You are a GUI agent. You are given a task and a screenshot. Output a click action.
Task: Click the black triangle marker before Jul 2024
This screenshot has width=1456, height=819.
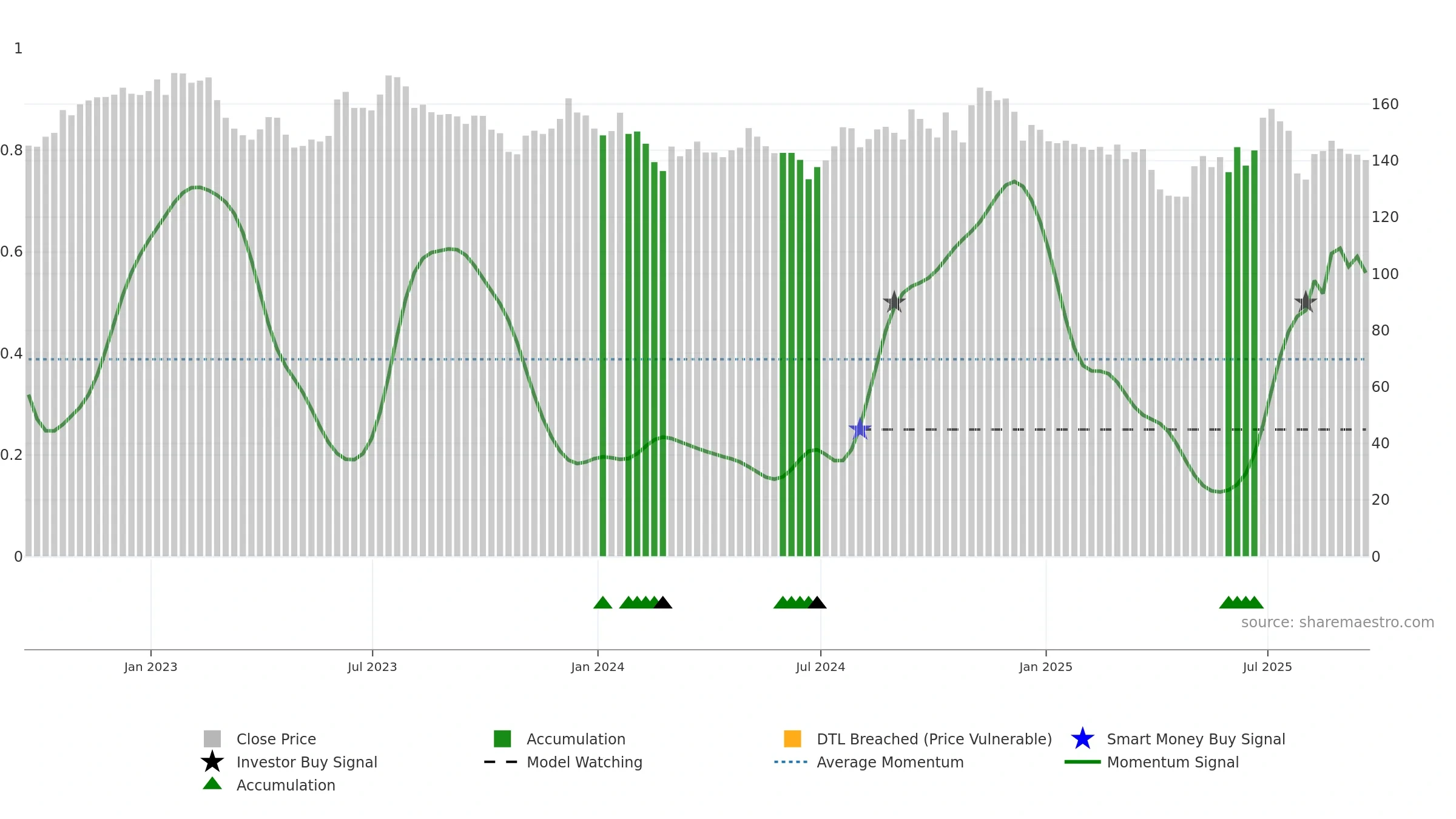[x=817, y=602]
